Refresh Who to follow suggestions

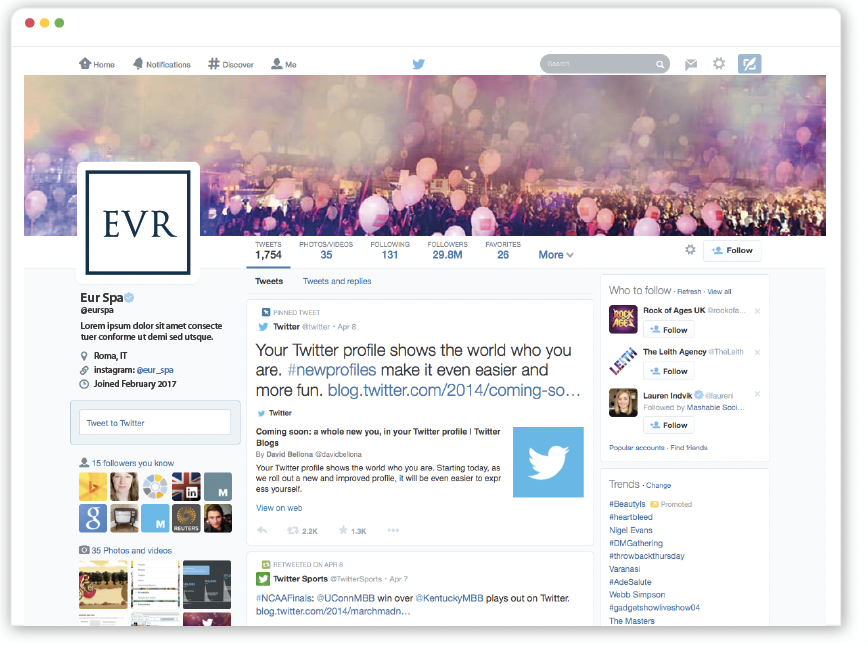(689, 291)
